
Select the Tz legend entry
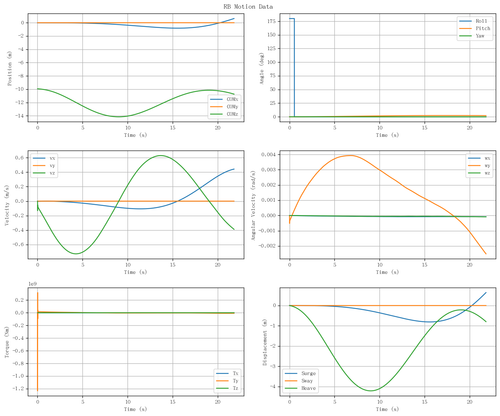tap(227, 388)
